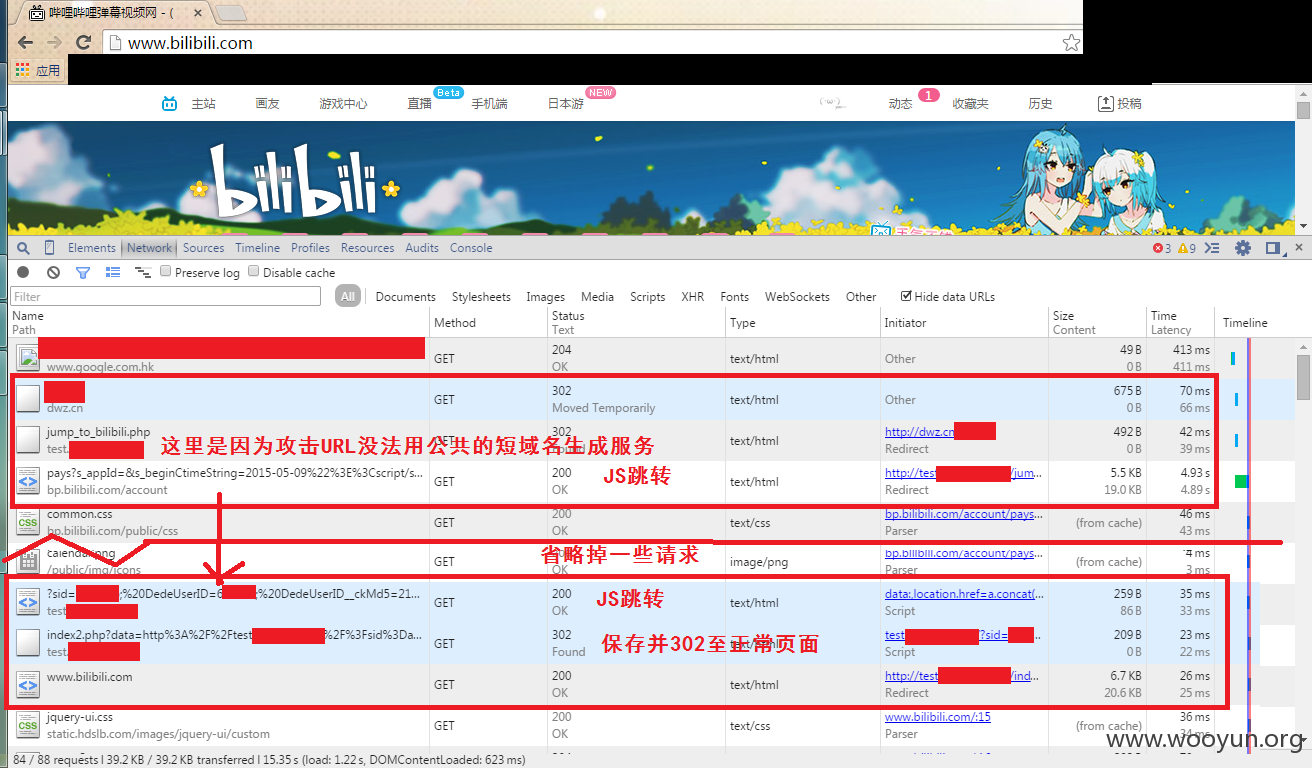The height and width of the screenshot is (768, 1312).
Task: Open the 直播 Beta link
Action: 420,104
